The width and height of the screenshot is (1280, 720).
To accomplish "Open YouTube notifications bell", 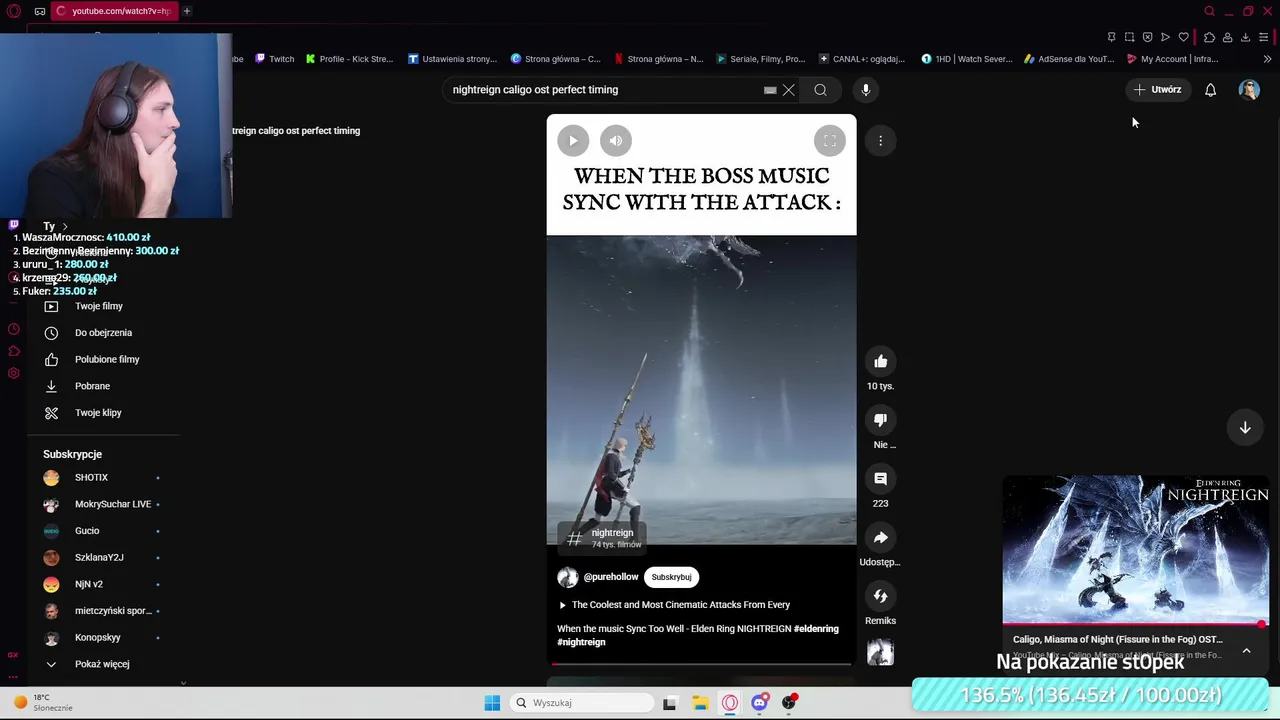I will pyautogui.click(x=1210, y=90).
